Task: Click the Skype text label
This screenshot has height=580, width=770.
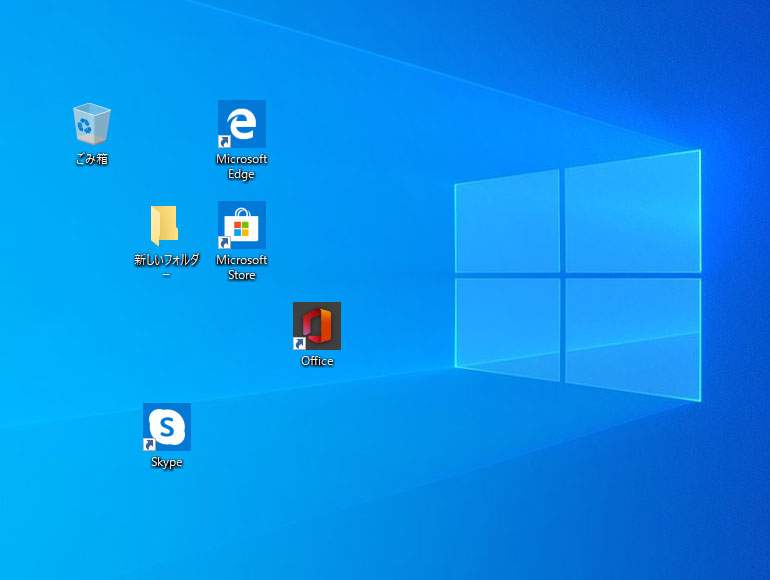Action: 167,462
